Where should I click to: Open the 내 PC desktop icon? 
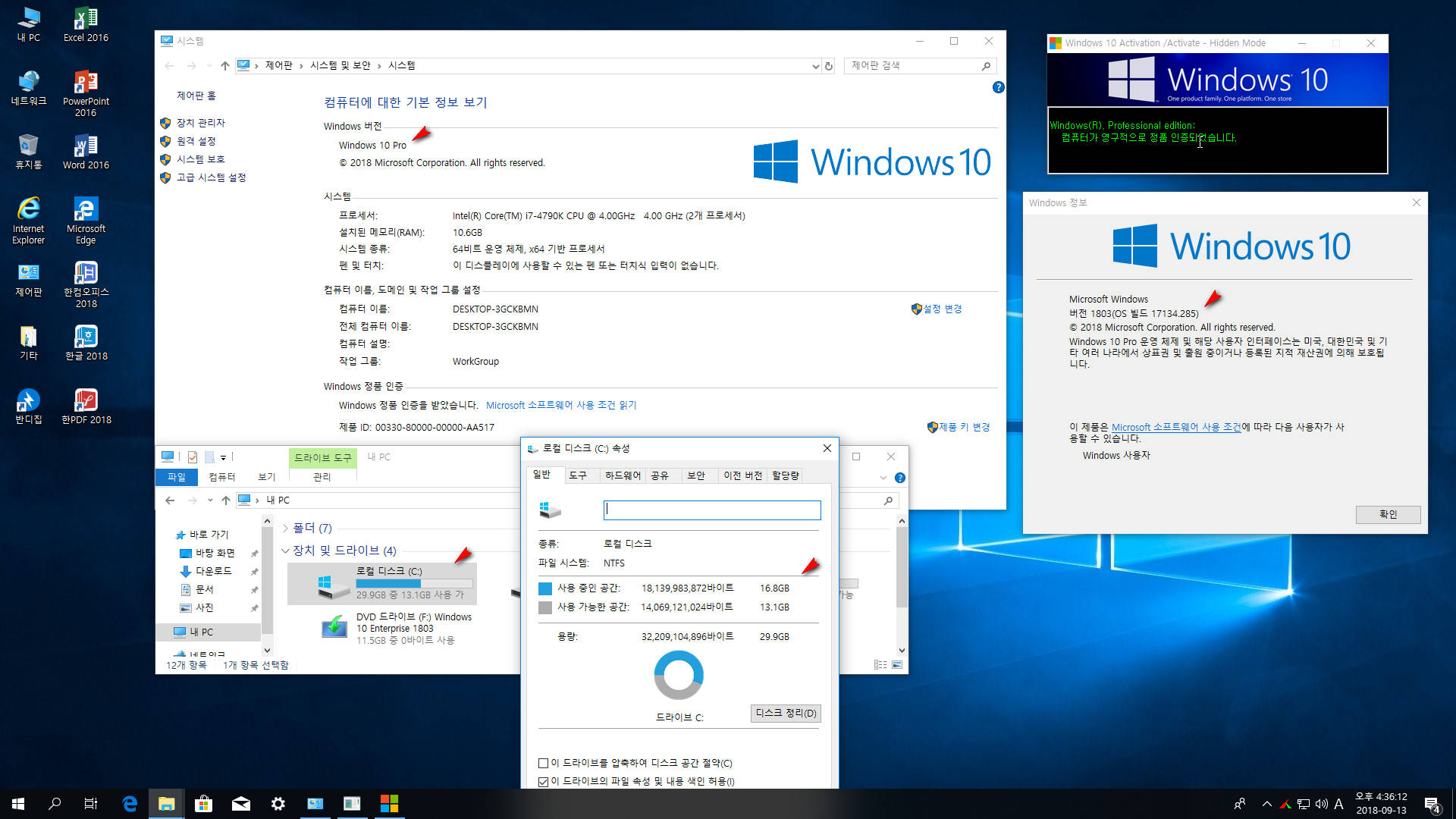(29, 24)
